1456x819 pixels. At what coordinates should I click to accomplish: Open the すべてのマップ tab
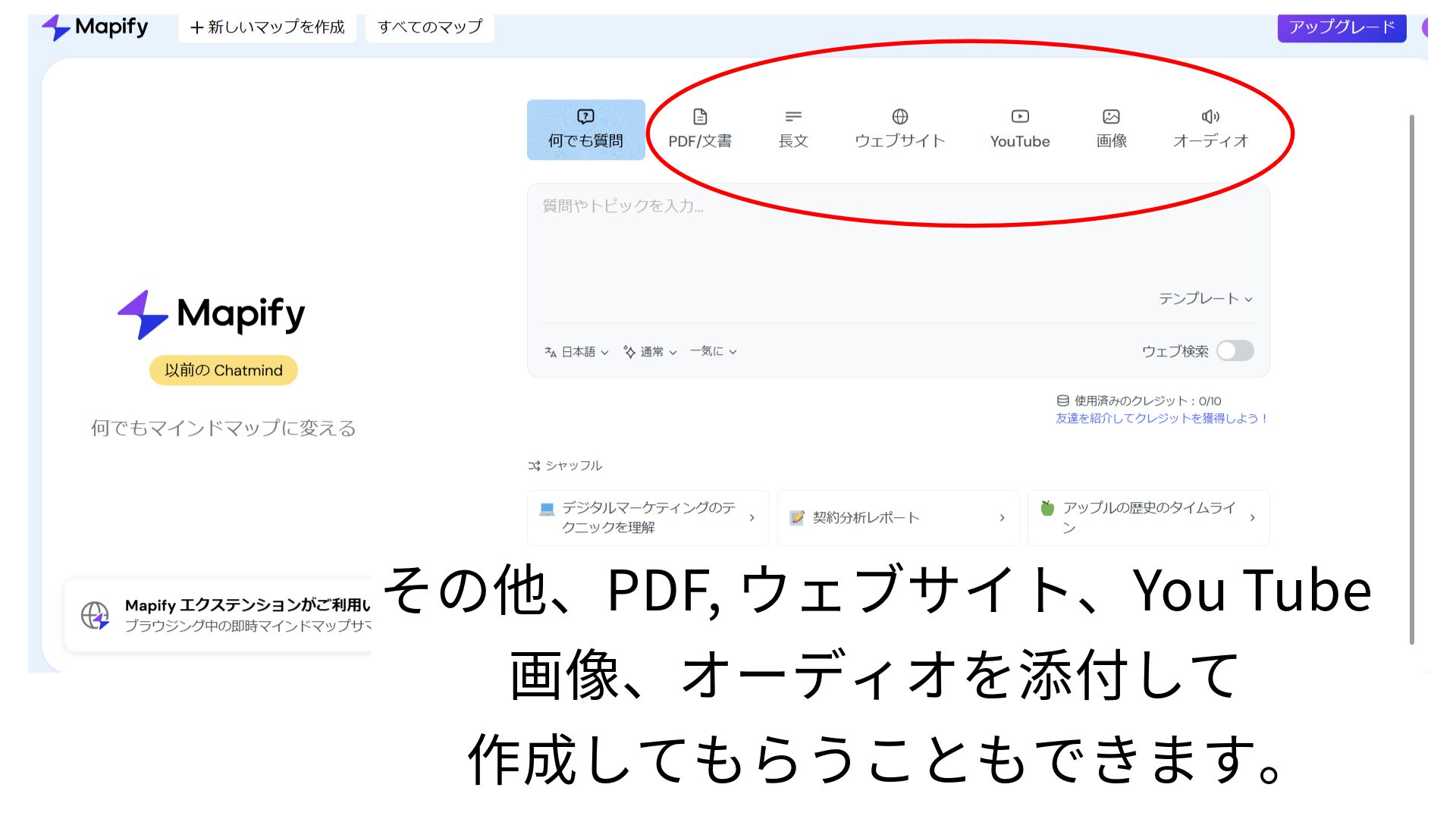coord(428,26)
